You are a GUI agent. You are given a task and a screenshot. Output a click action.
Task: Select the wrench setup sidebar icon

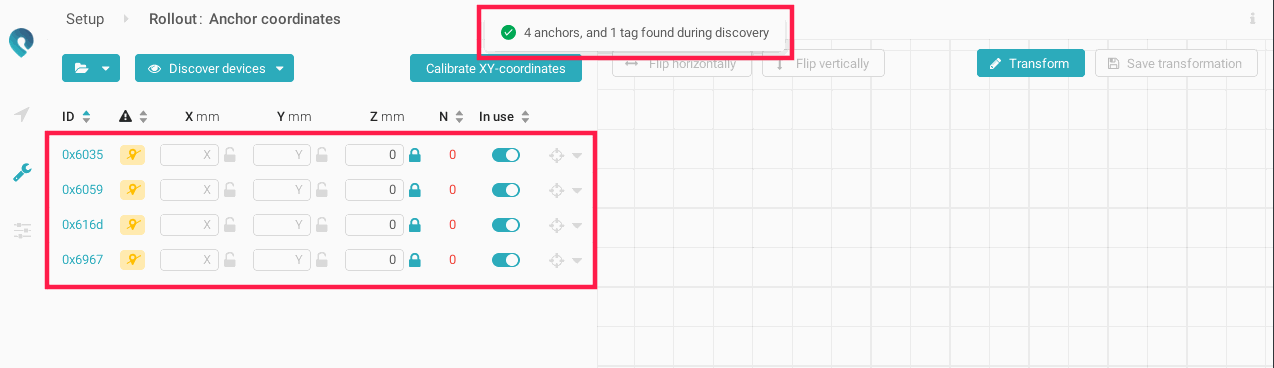[x=21, y=172]
